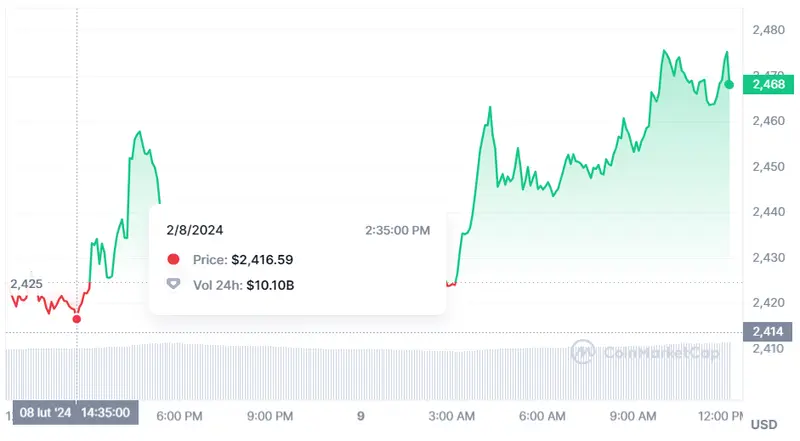Click the 9:00 PM time axis label
The width and height of the screenshot is (800, 441).
coord(270,415)
